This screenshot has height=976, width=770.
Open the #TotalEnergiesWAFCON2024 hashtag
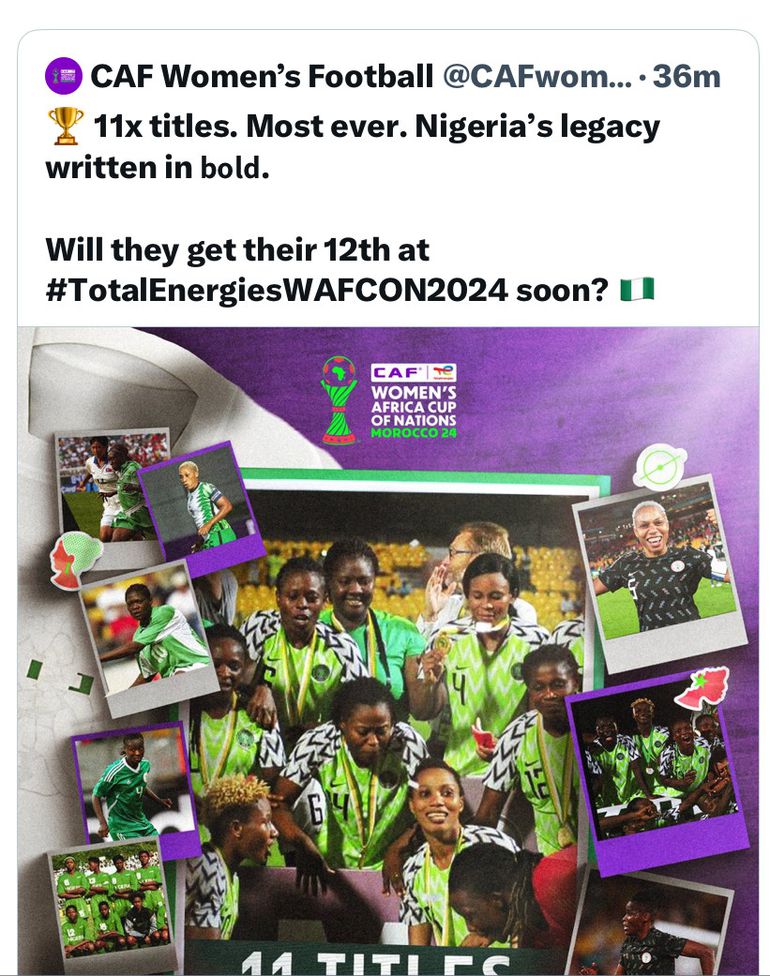(276, 291)
